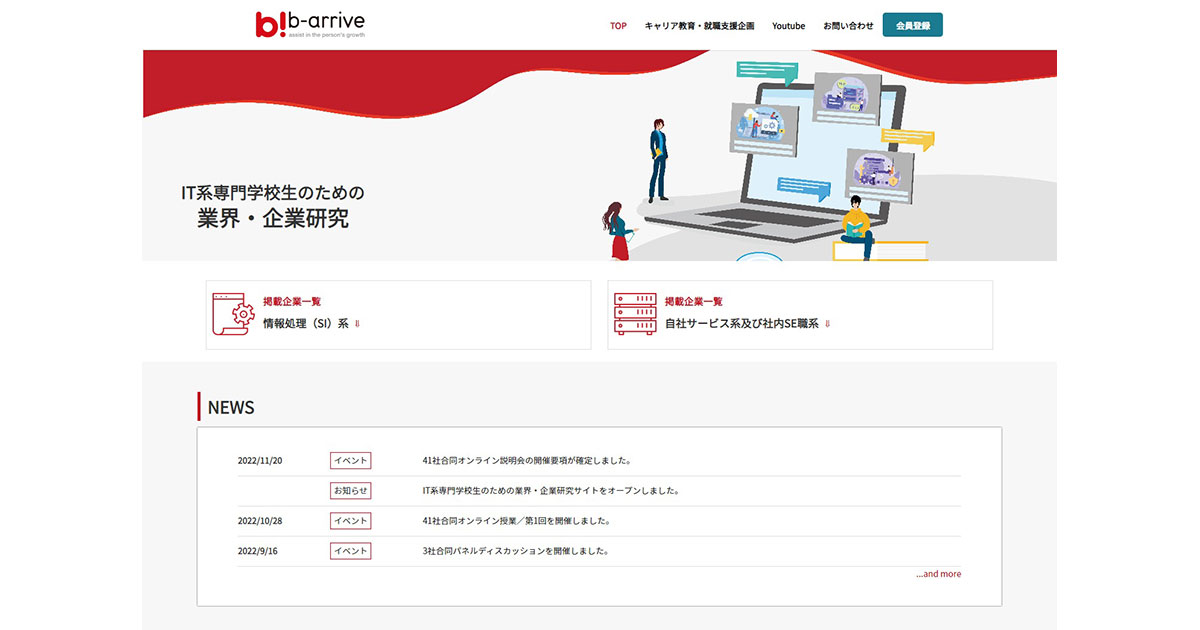
Task: Click the gear-browser icon on the 情報処理（SI）系 card
Action: 230,312
